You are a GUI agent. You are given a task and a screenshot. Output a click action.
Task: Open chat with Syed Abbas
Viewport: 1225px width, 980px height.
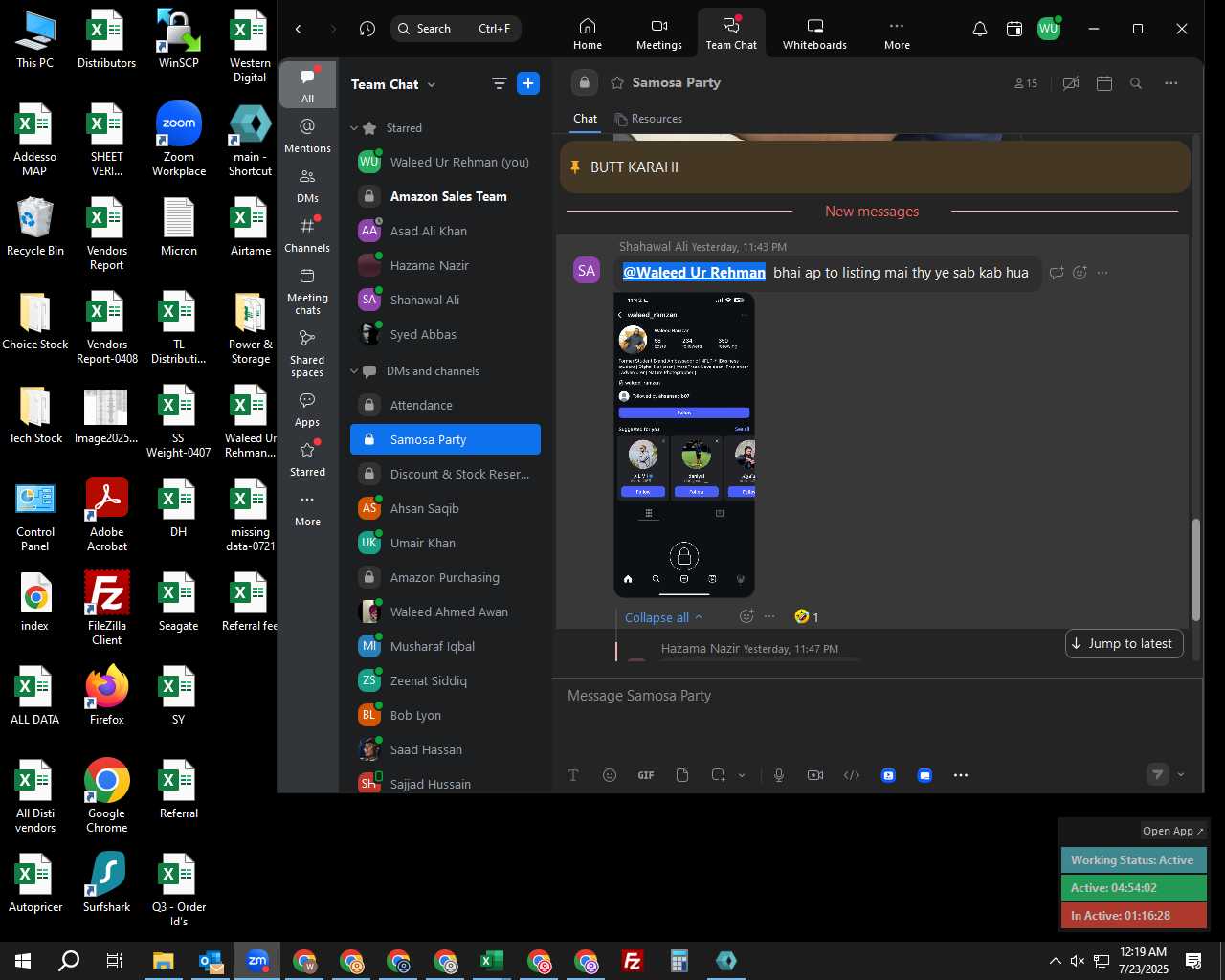445,334
